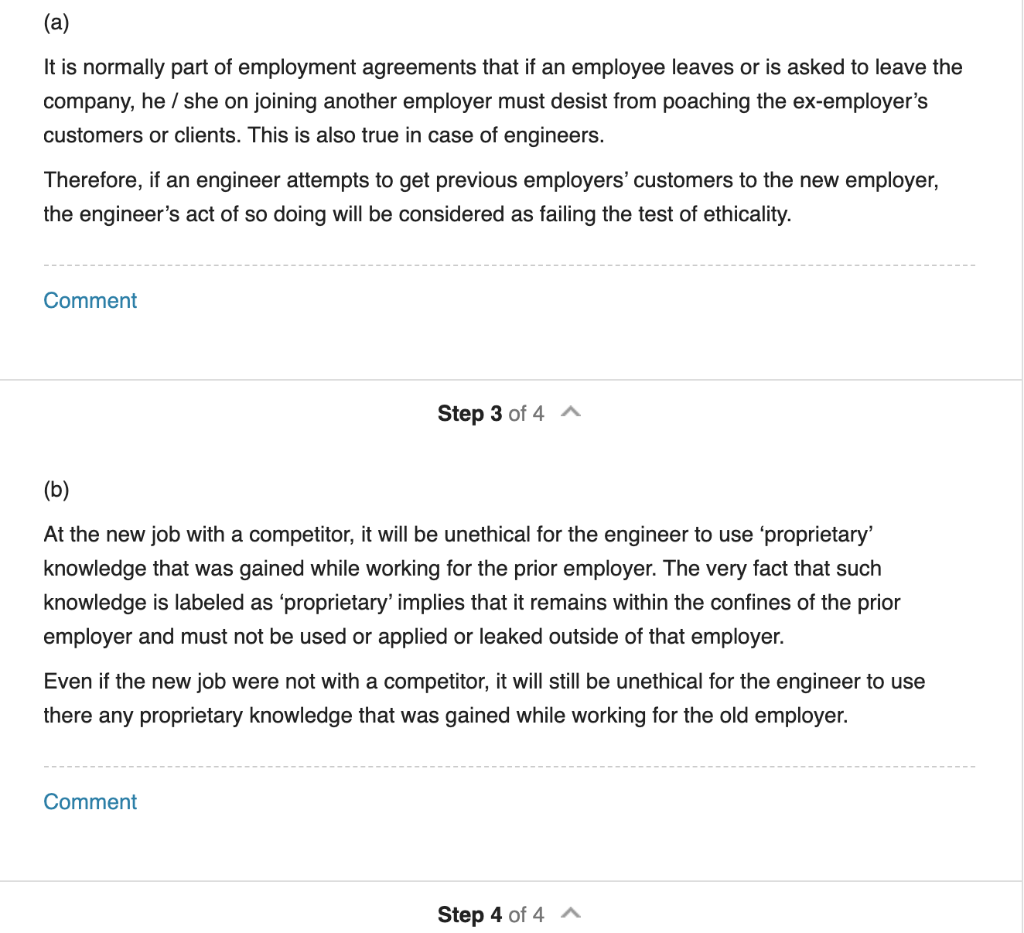The width and height of the screenshot is (1024, 933).
Task: Click the dashed divider under part (b) answer
Action: pos(509,764)
